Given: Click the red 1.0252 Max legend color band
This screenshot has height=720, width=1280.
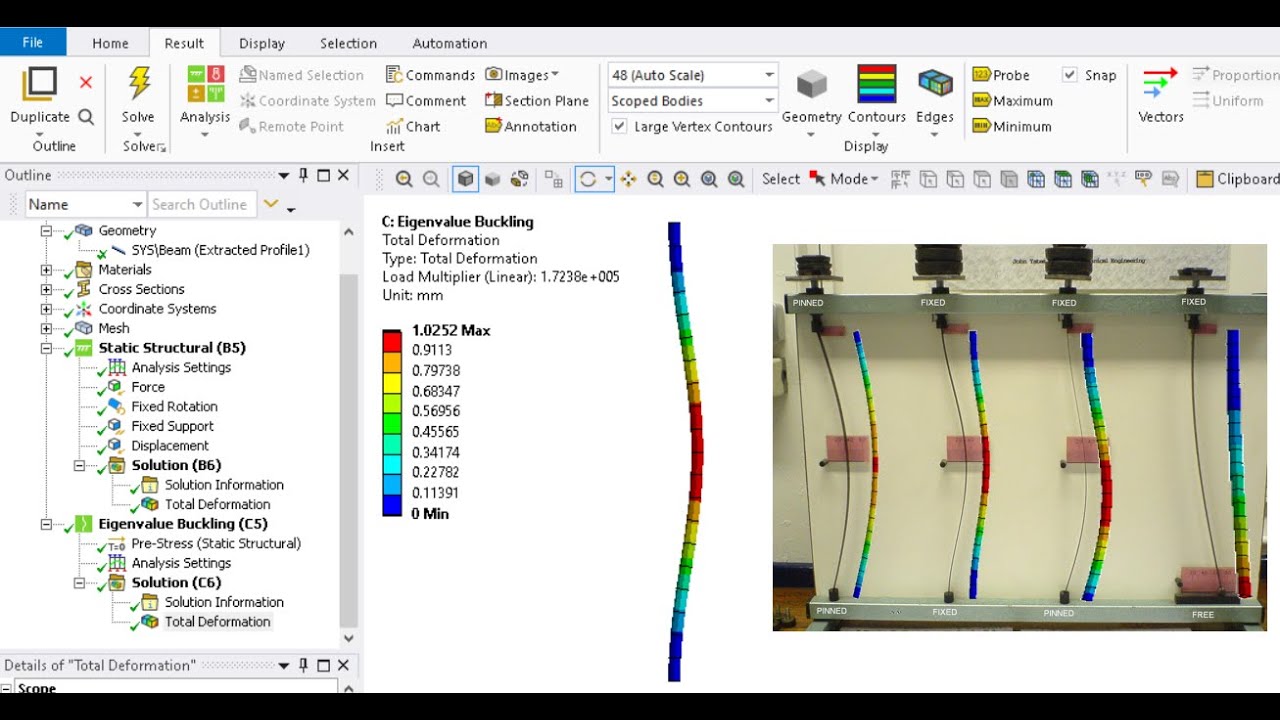Looking at the screenshot, I should coord(392,340).
